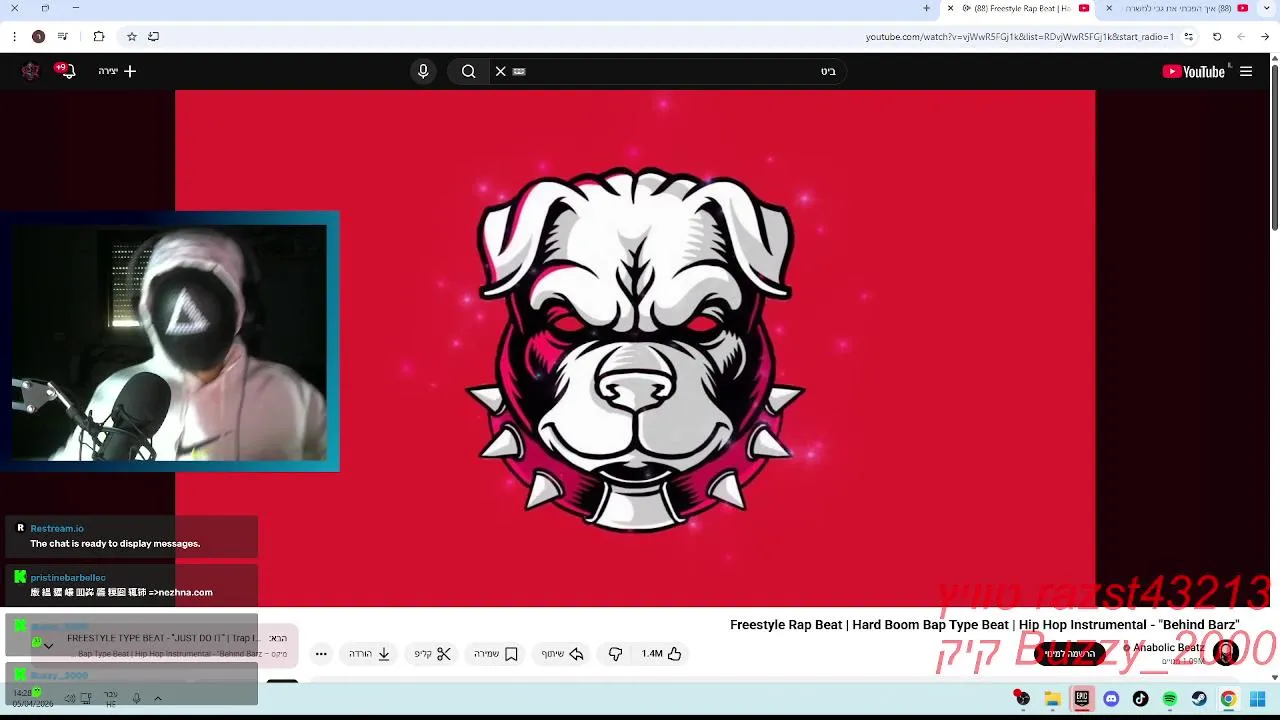Image resolution: width=1280 pixels, height=720 pixels.
Task: Submit search with the magnifier icon
Action: pos(468,71)
